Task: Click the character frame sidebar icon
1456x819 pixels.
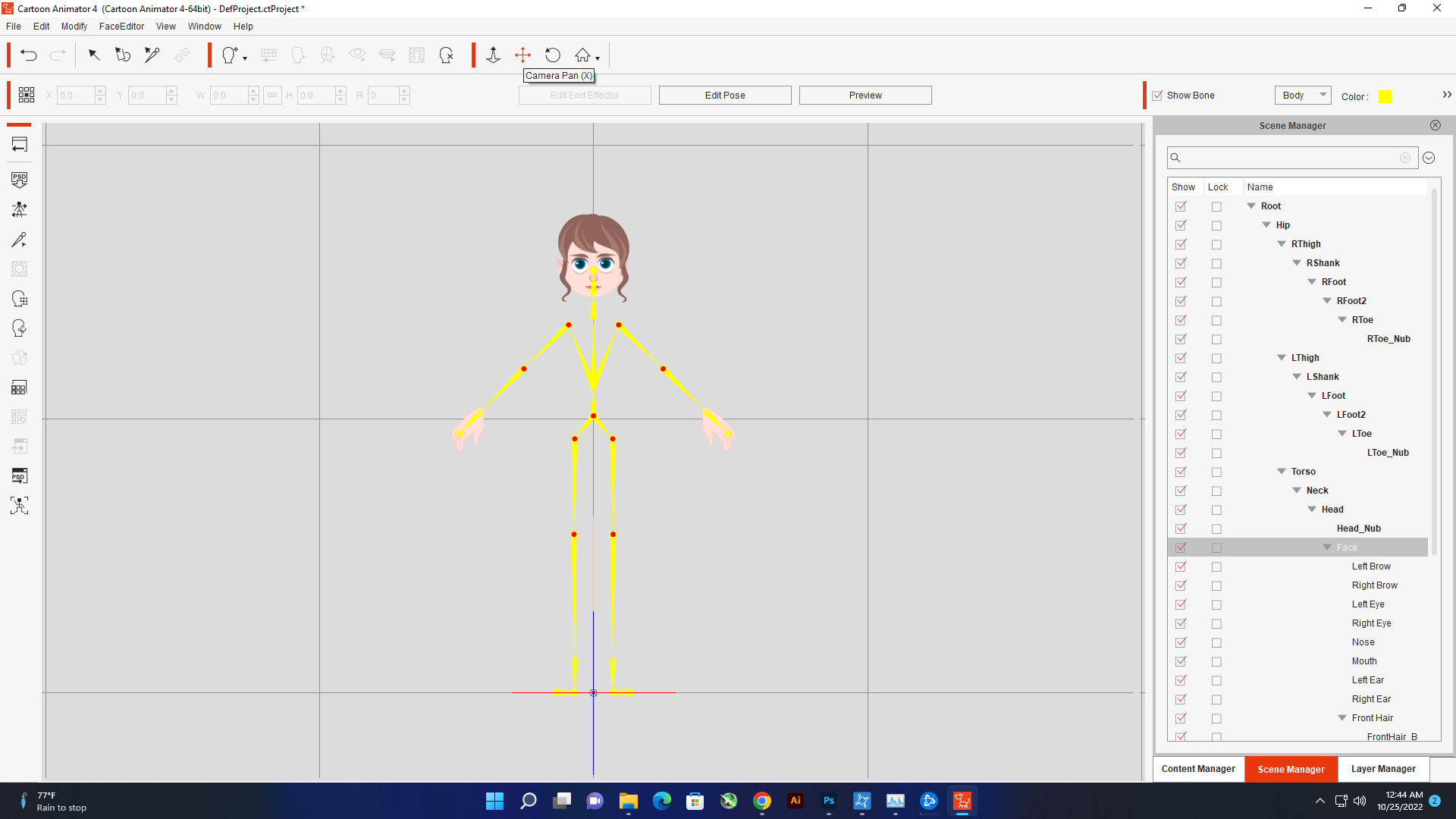Action: point(19,506)
